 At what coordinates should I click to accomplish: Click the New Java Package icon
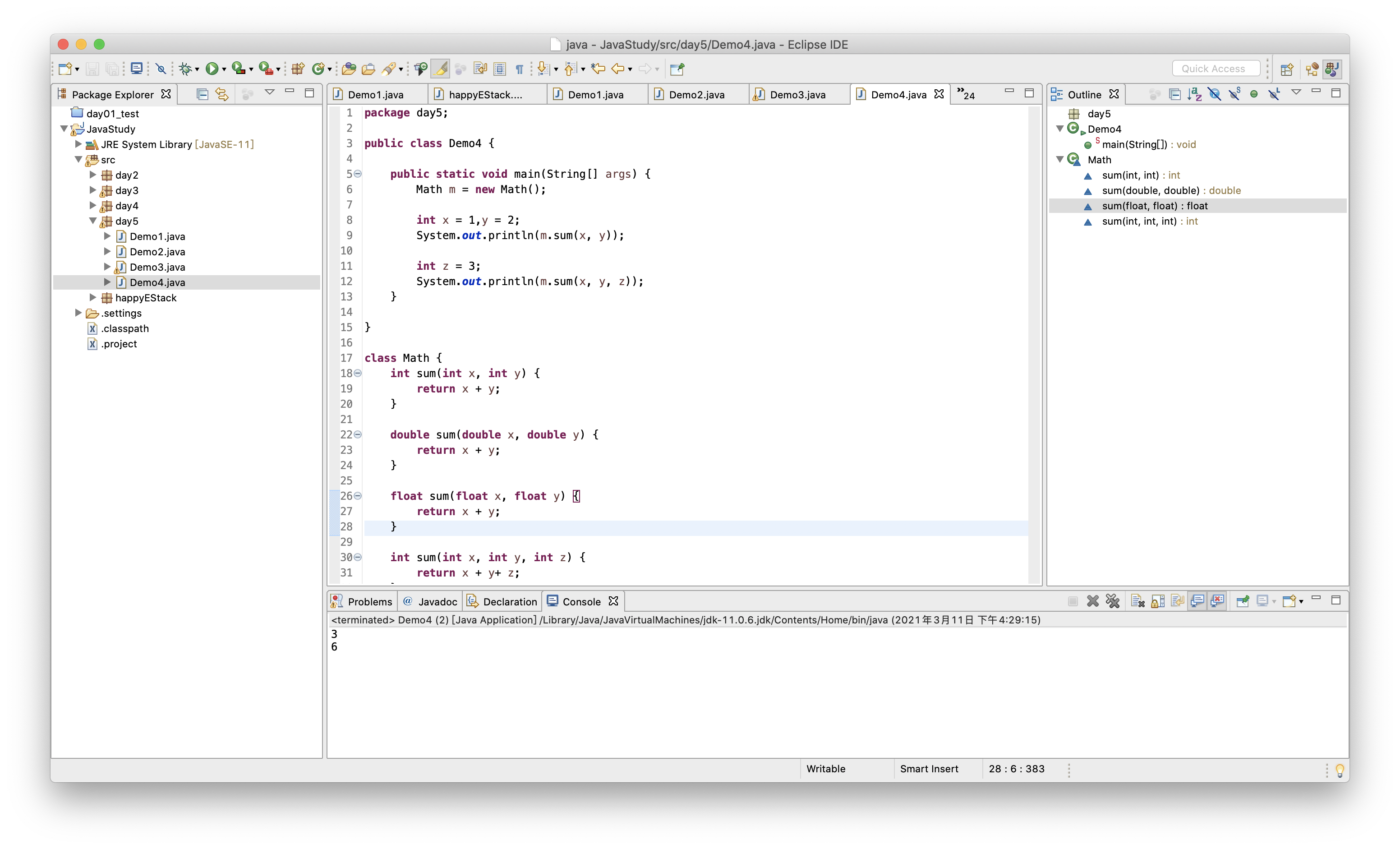point(297,69)
